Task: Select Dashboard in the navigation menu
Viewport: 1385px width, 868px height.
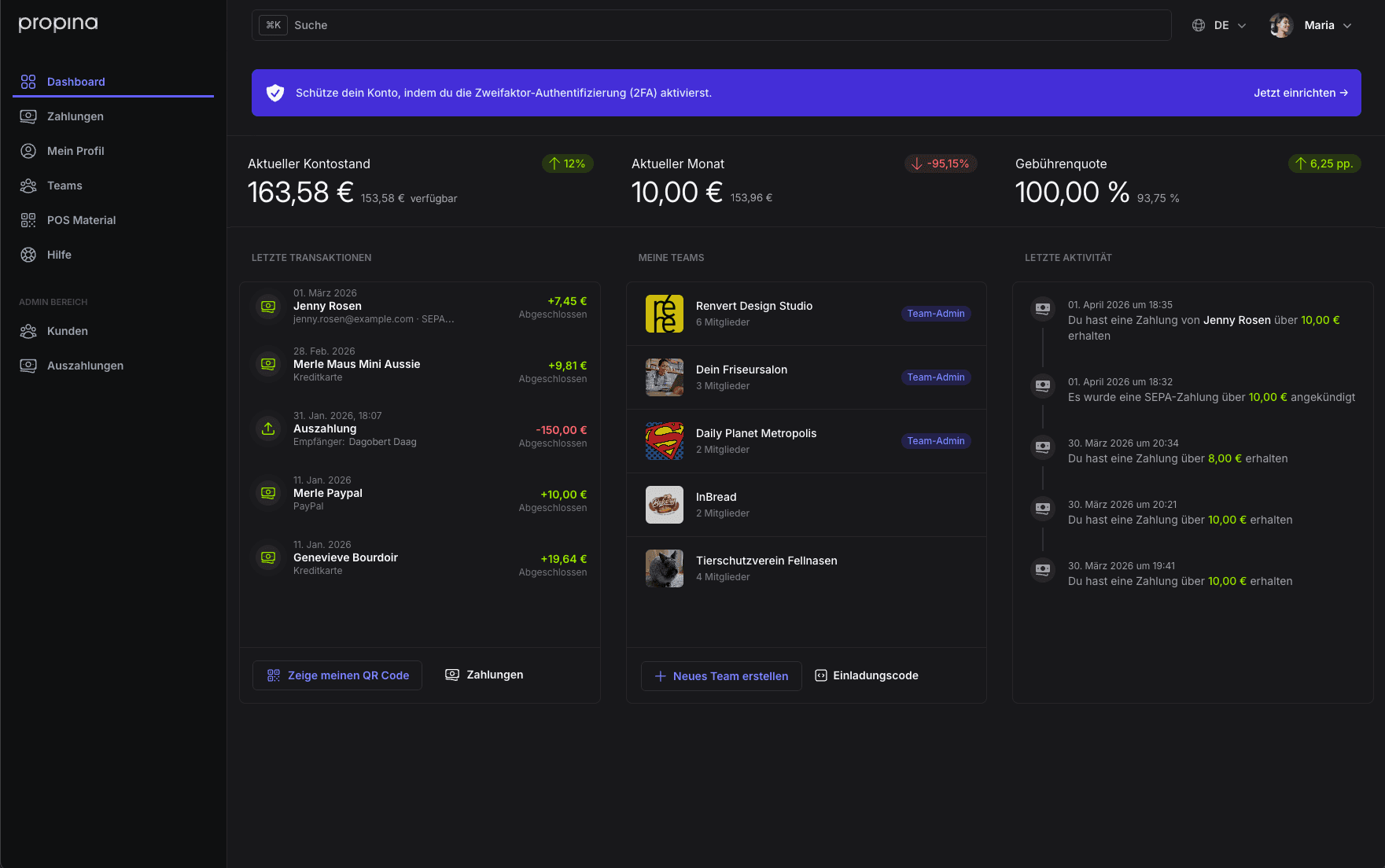Action: click(x=76, y=82)
